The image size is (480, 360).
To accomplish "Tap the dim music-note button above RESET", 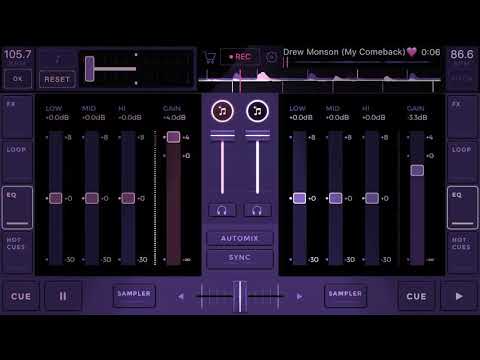I will tap(58, 60).
